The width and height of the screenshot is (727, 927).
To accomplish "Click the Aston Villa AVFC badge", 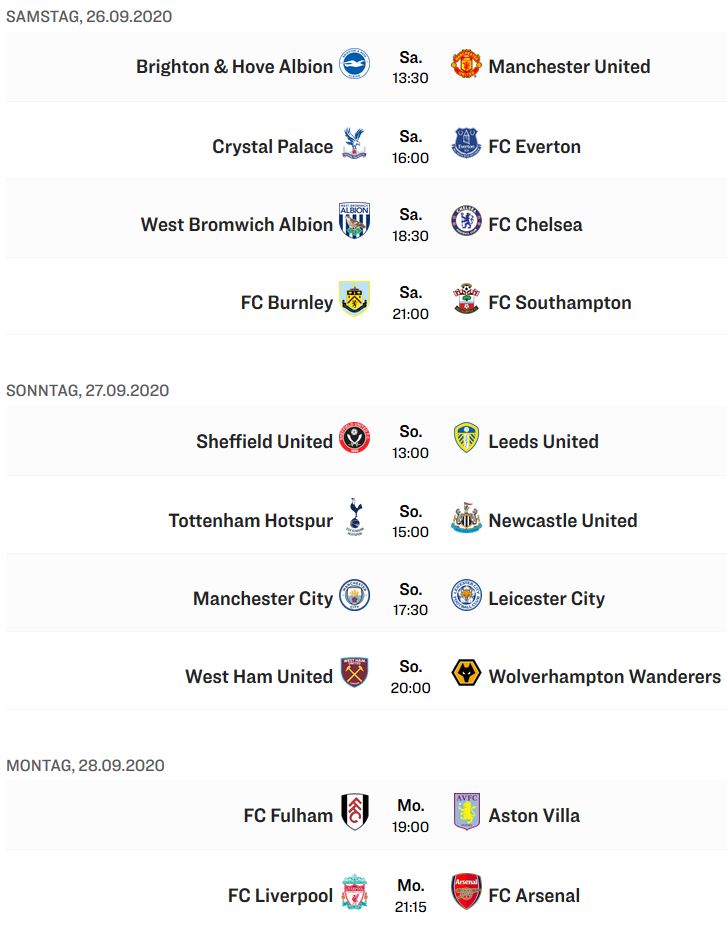I will pos(466,812).
